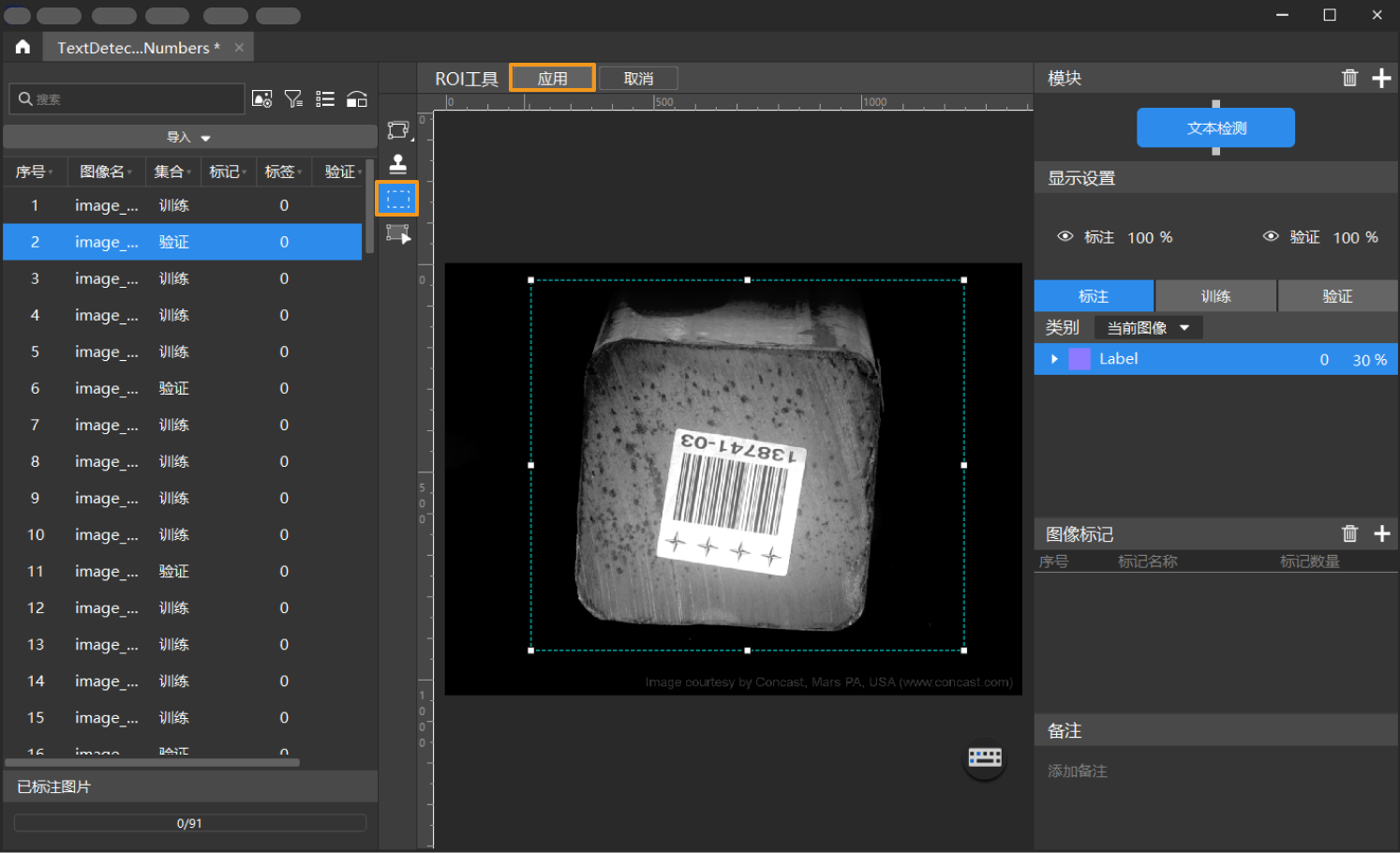Select image row number 12
Viewport: 1400px width, 853px height.
click(x=183, y=607)
